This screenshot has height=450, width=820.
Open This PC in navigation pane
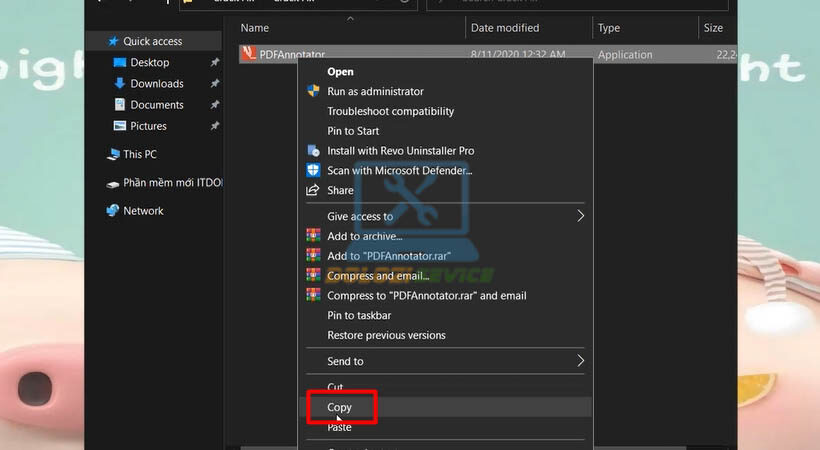pyautogui.click(x=139, y=155)
